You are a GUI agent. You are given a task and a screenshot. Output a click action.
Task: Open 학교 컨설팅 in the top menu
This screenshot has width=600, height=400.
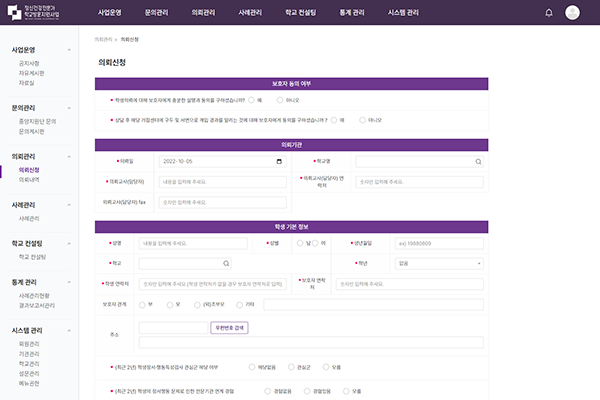300,13
